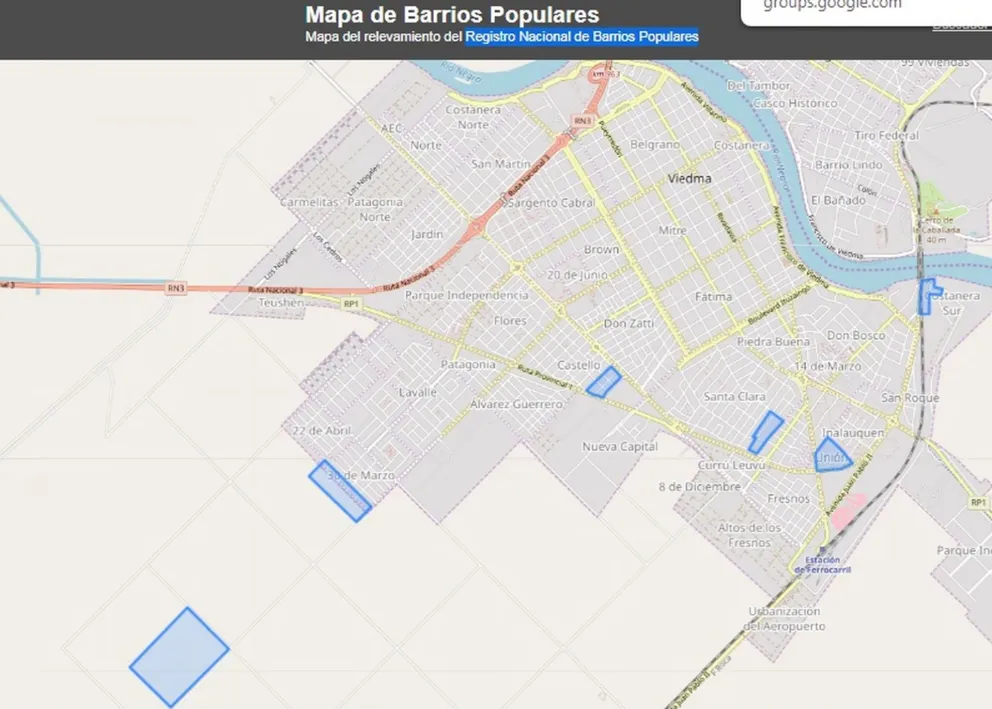Select the blue polygon at 30 de Marzo
The width and height of the screenshot is (992, 709).
(340, 491)
